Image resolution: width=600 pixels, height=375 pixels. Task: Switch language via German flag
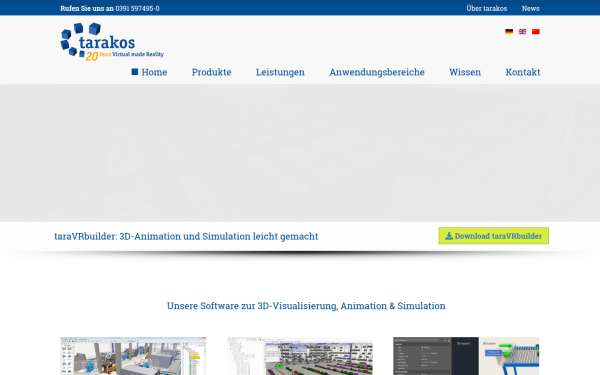(509, 31)
